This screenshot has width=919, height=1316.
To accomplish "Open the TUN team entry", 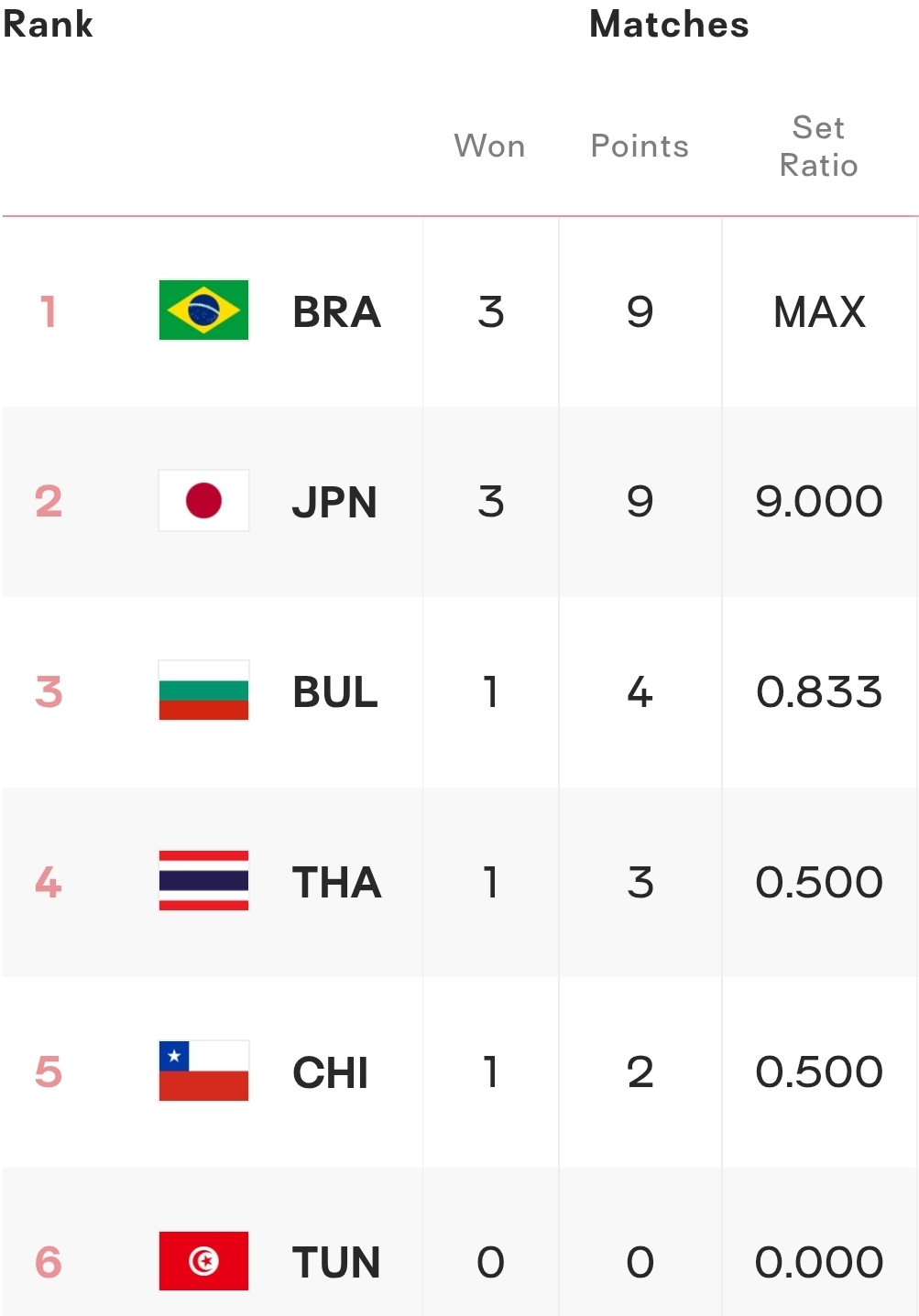I will [336, 1263].
